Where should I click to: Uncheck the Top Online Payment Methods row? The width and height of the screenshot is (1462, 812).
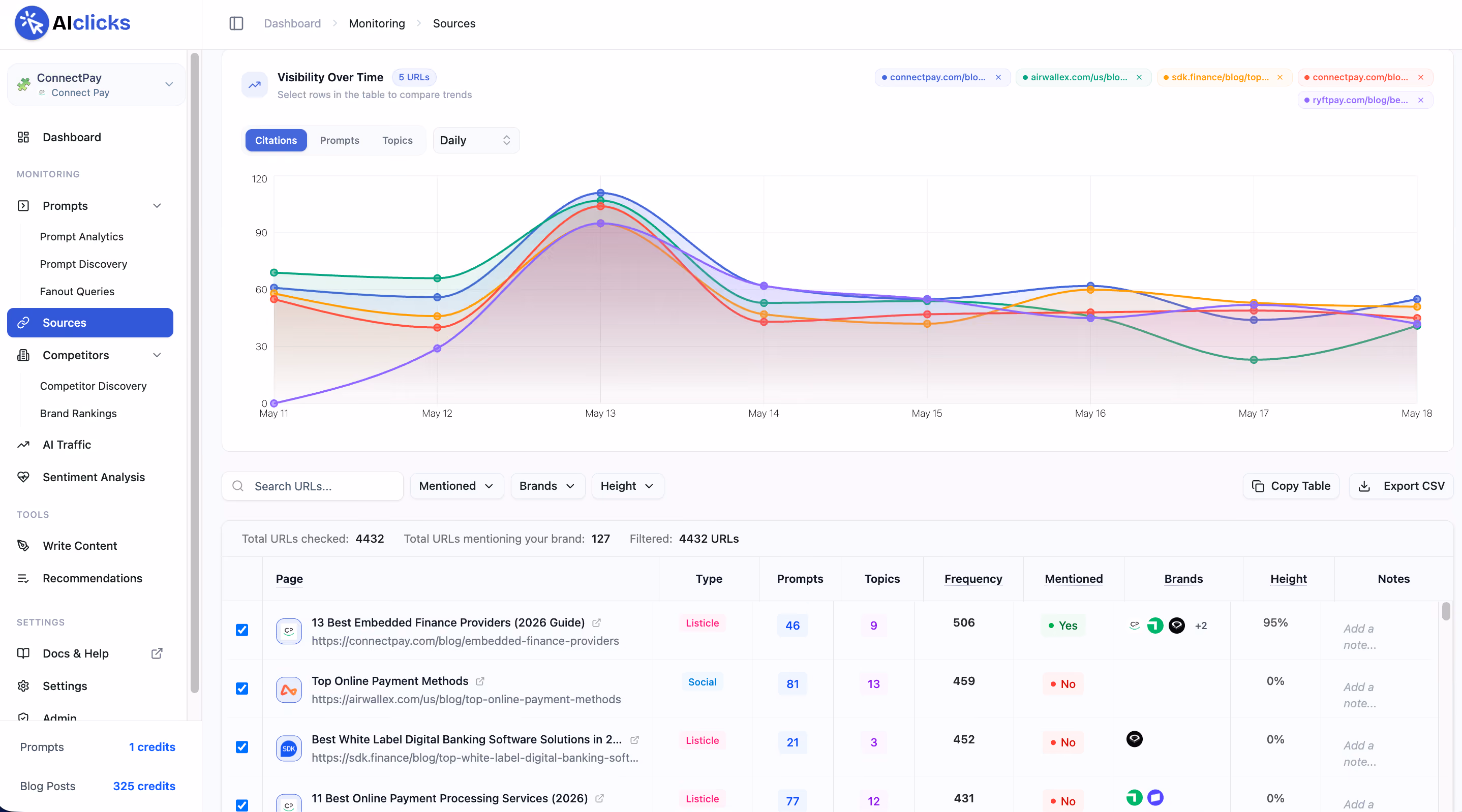242,689
